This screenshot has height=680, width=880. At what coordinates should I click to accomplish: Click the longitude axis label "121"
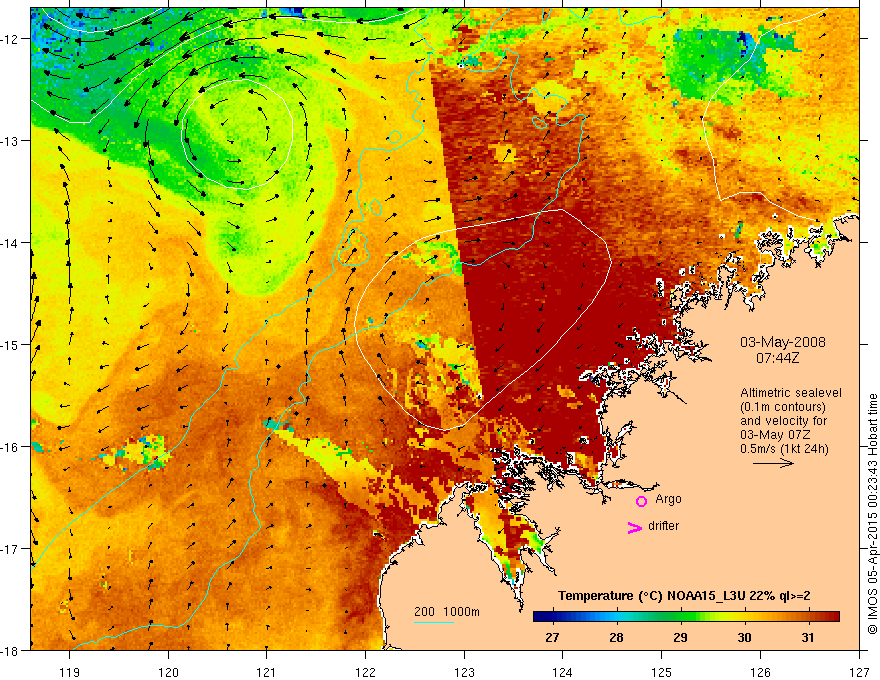(267, 672)
